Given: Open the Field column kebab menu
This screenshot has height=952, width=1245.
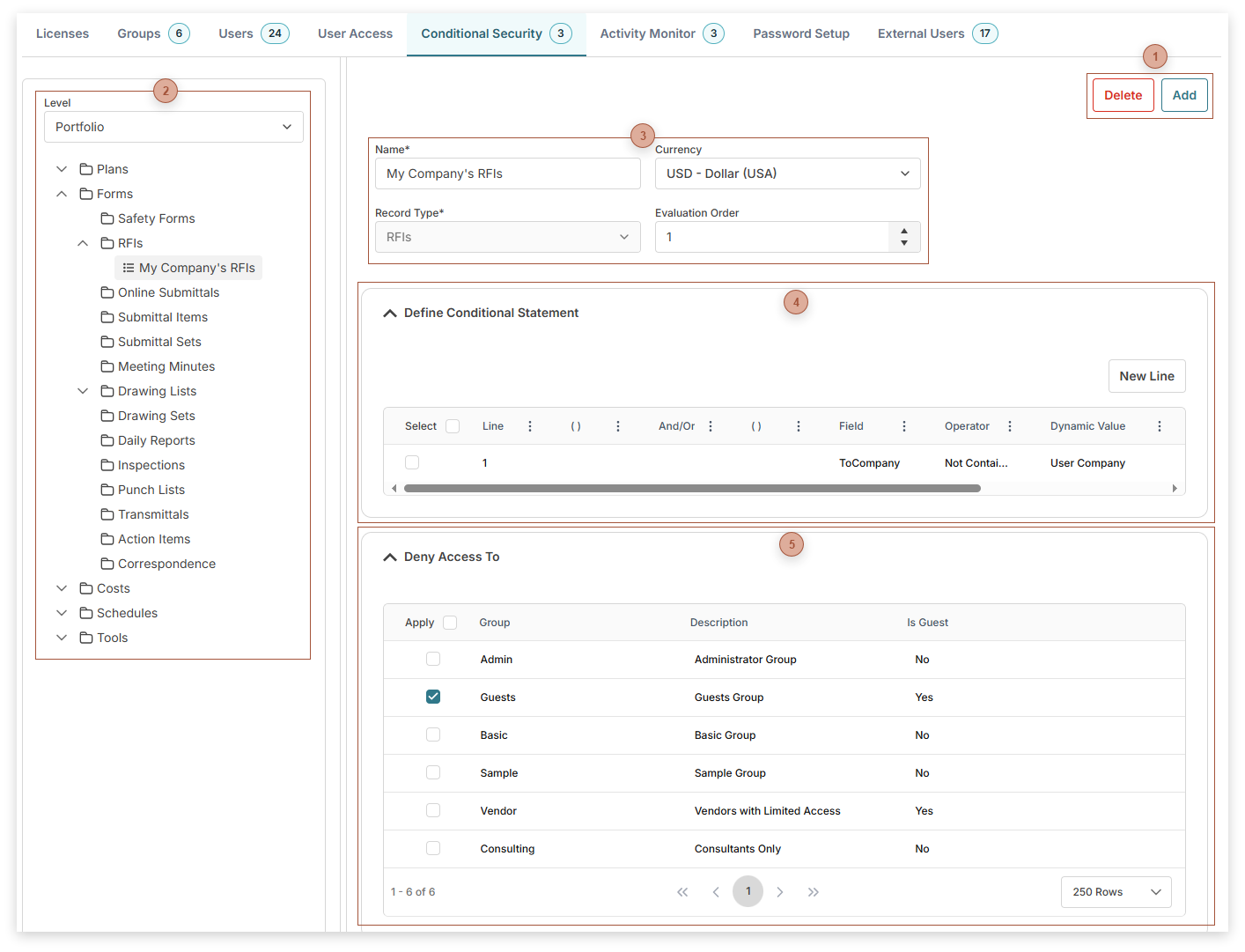Looking at the screenshot, I should 903,425.
